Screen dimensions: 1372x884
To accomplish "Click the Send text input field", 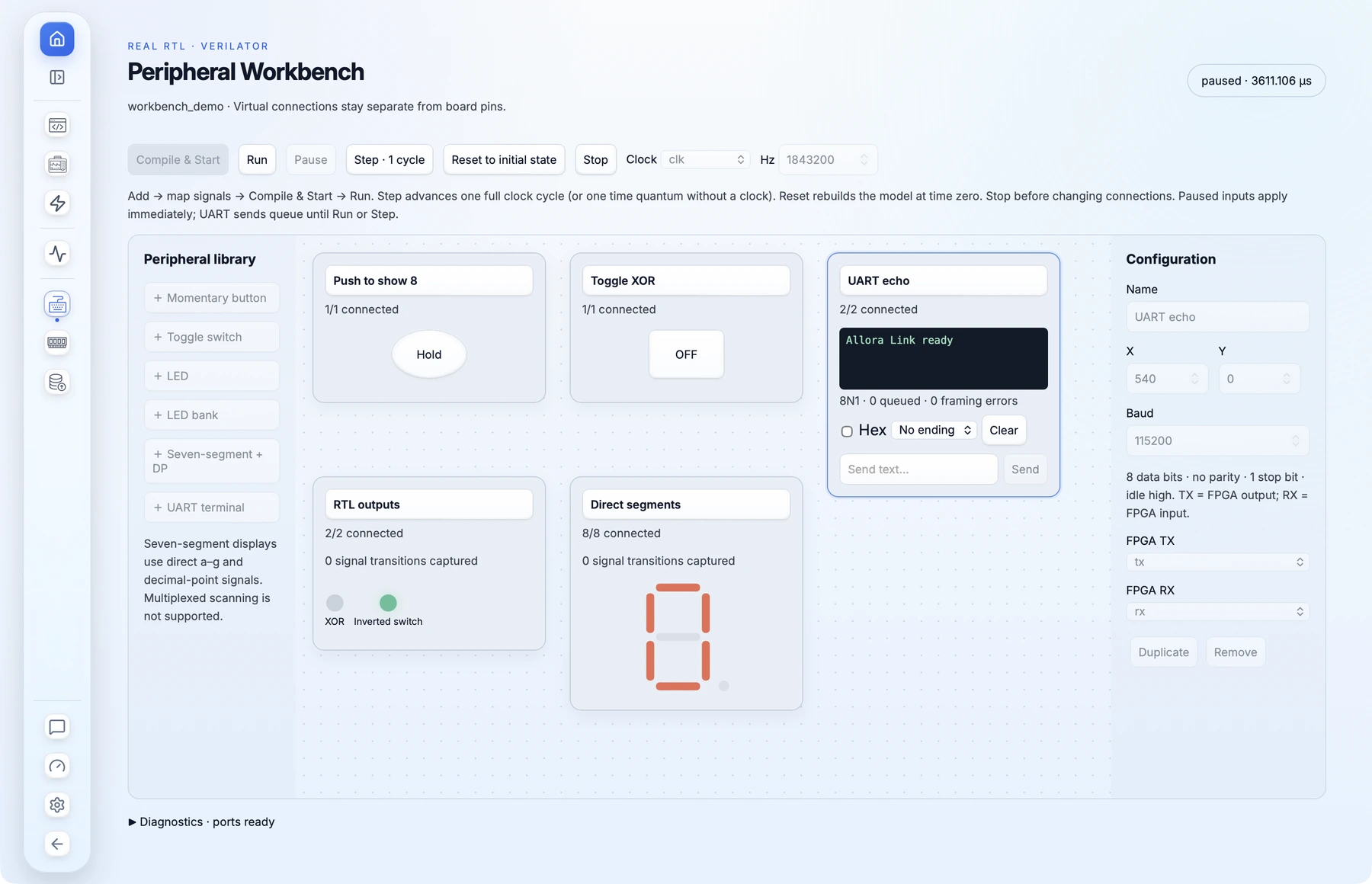I will [918, 469].
